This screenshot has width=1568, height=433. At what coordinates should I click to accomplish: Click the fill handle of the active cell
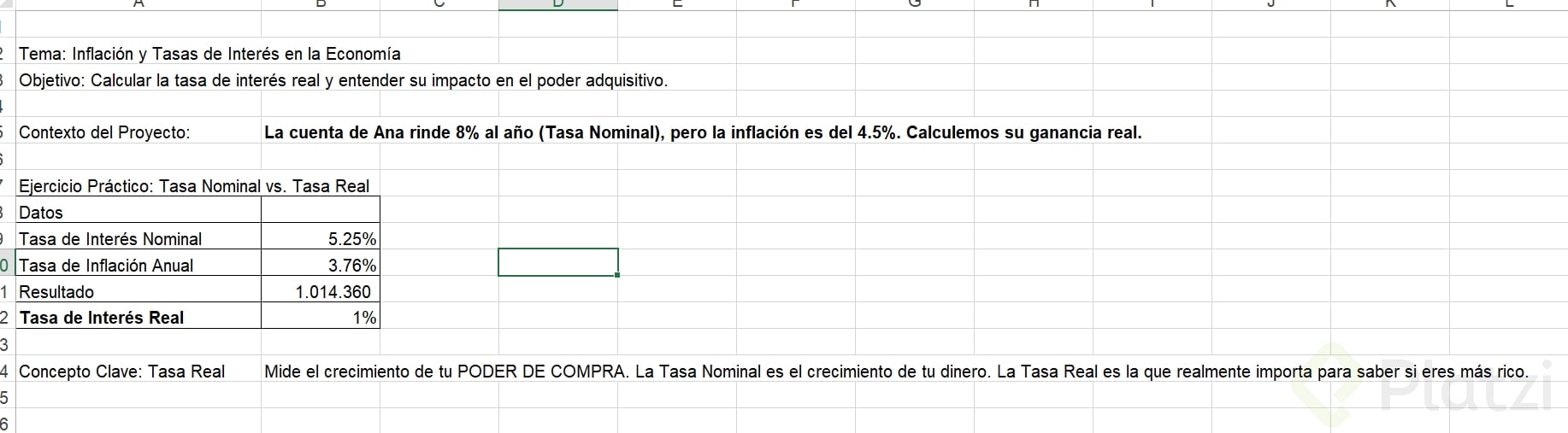tap(617, 275)
